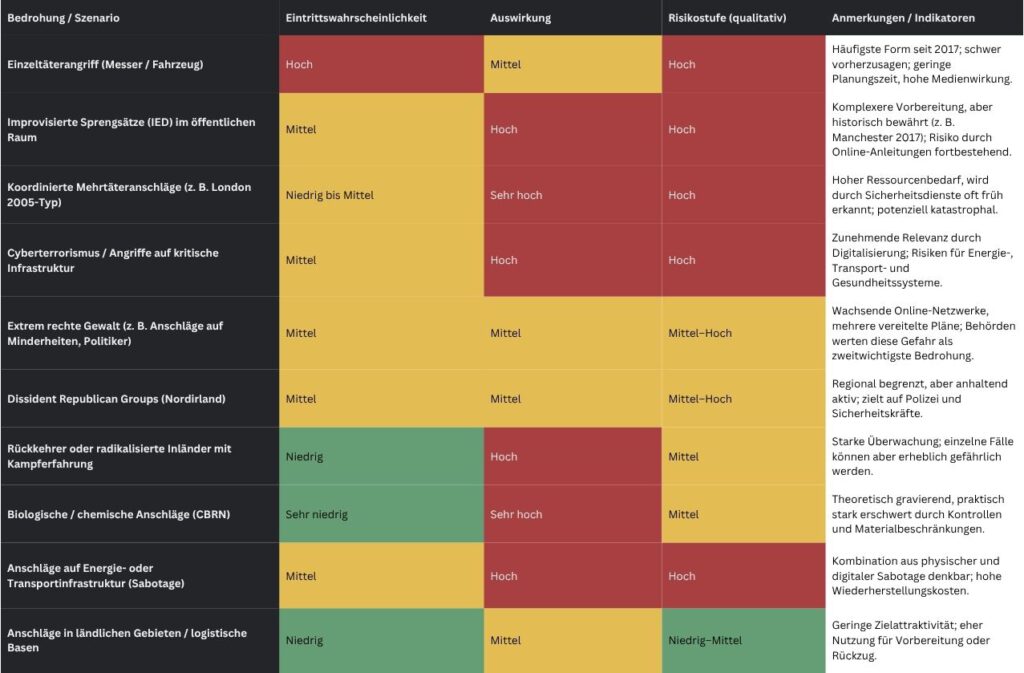Screen dimensions: 1024x673
Task: Click the red 'Sehr hoch' cell in CBRN row
Action: pos(516,514)
